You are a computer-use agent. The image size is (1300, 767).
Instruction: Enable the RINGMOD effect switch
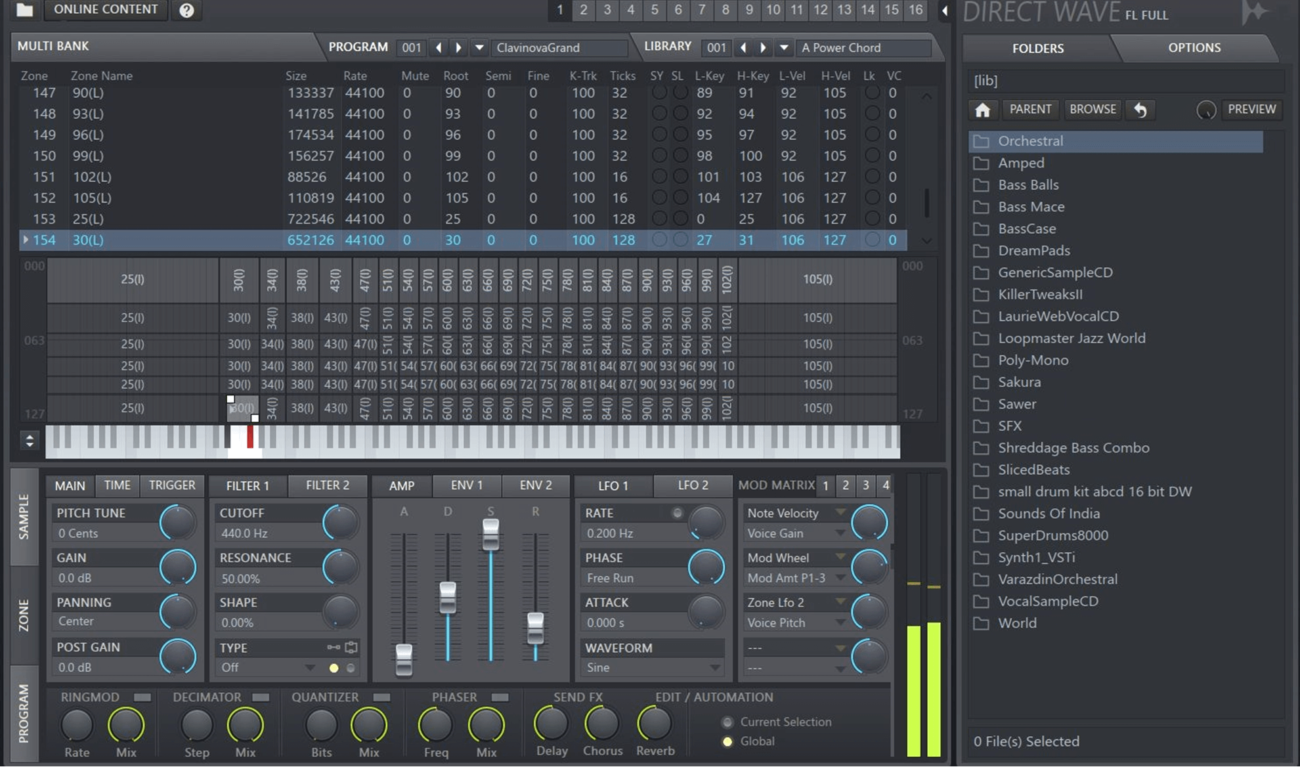142,697
